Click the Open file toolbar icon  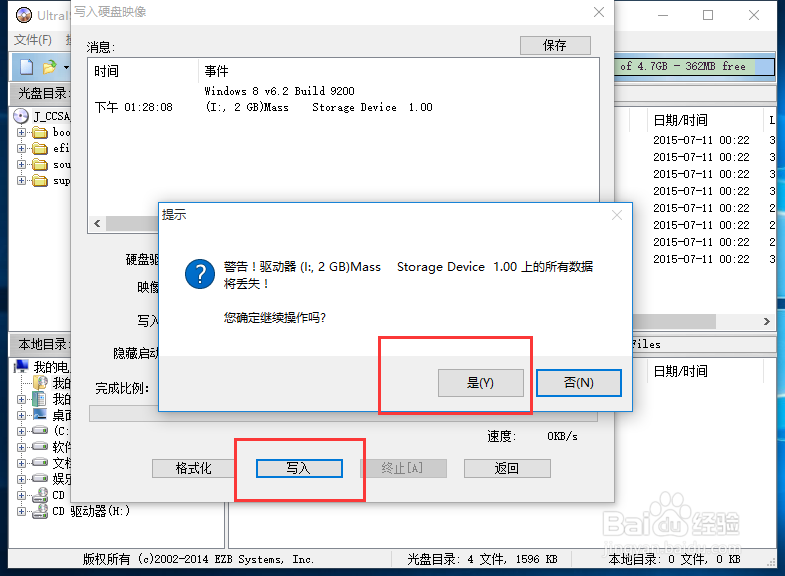49,67
